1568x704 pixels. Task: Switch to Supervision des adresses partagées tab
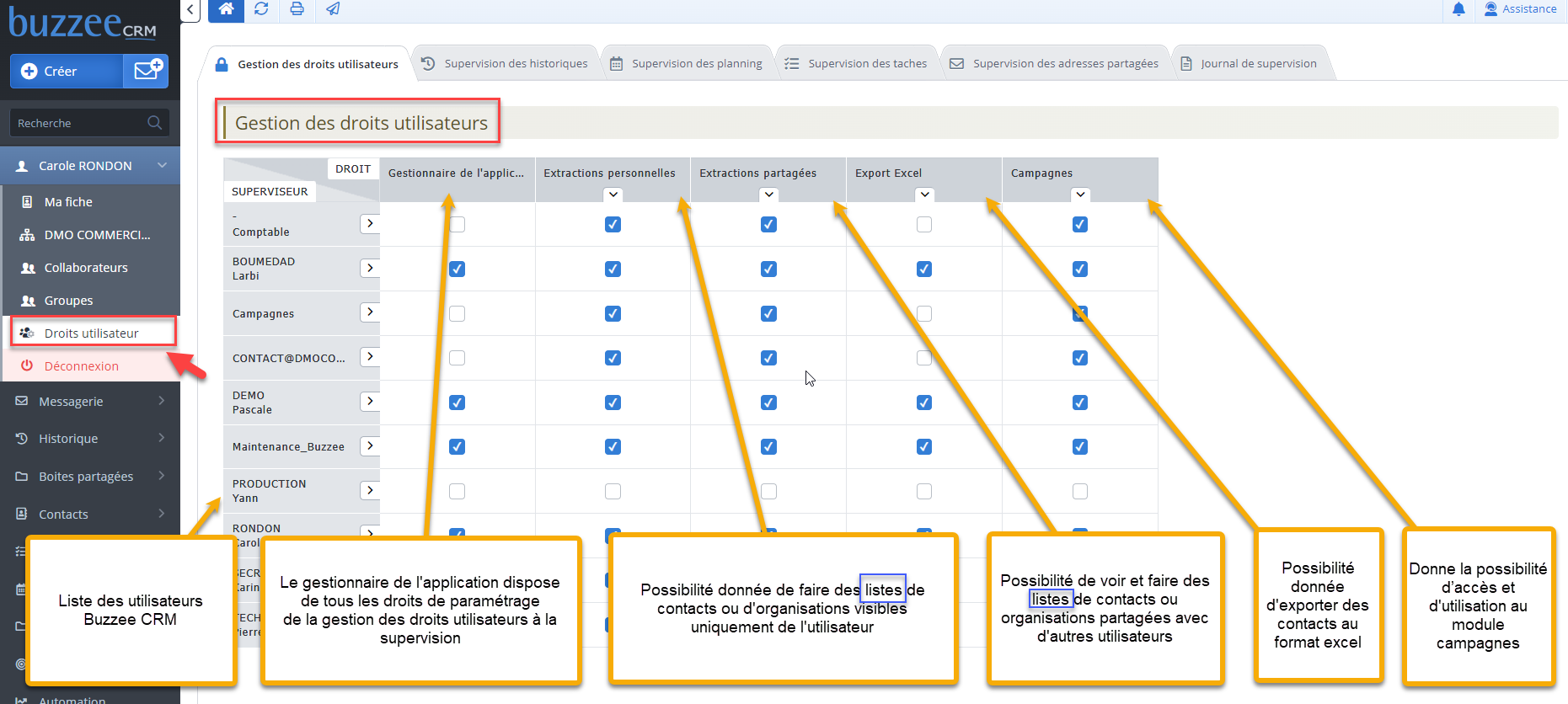pyautogui.click(x=1054, y=64)
